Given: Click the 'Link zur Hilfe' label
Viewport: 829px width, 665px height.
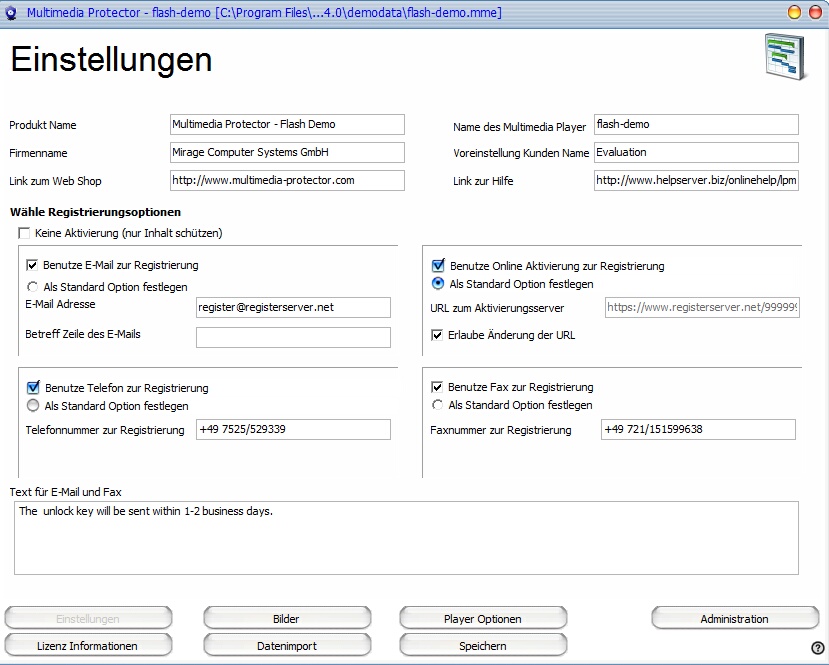Looking at the screenshot, I should (x=483, y=181).
